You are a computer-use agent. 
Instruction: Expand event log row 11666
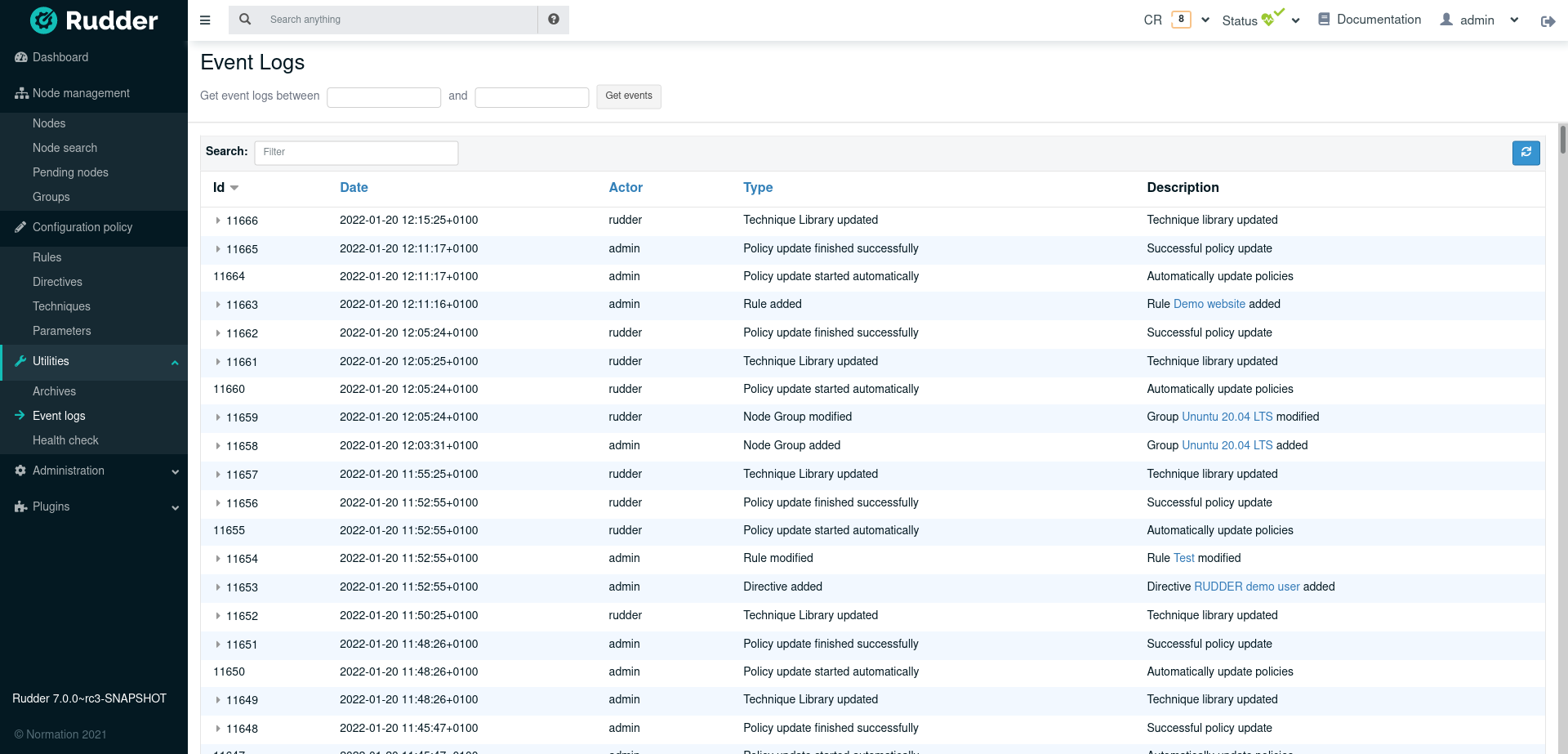pyautogui.click(x=217, y=221)
